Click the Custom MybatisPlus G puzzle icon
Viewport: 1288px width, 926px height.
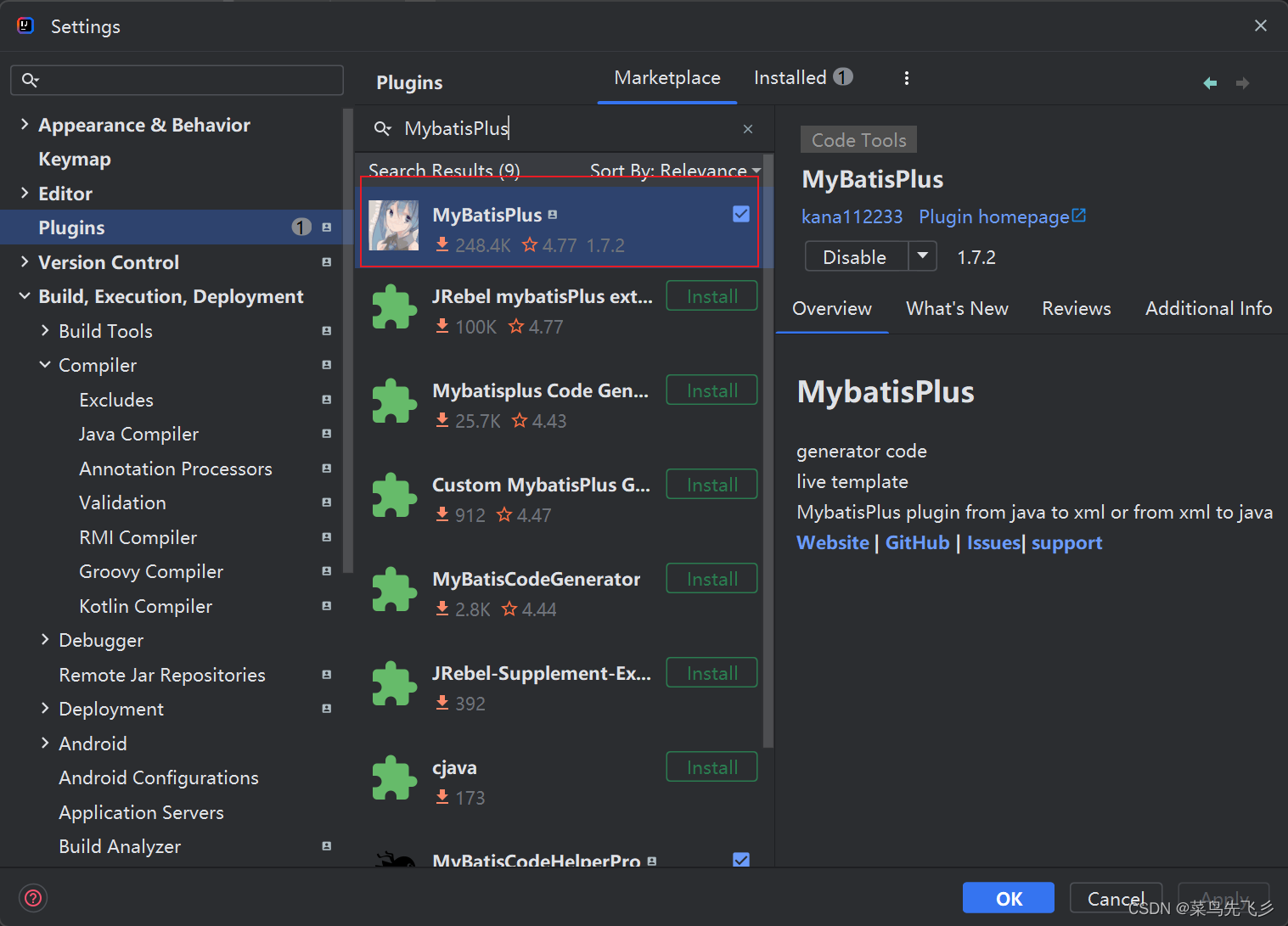pos(394,495)
